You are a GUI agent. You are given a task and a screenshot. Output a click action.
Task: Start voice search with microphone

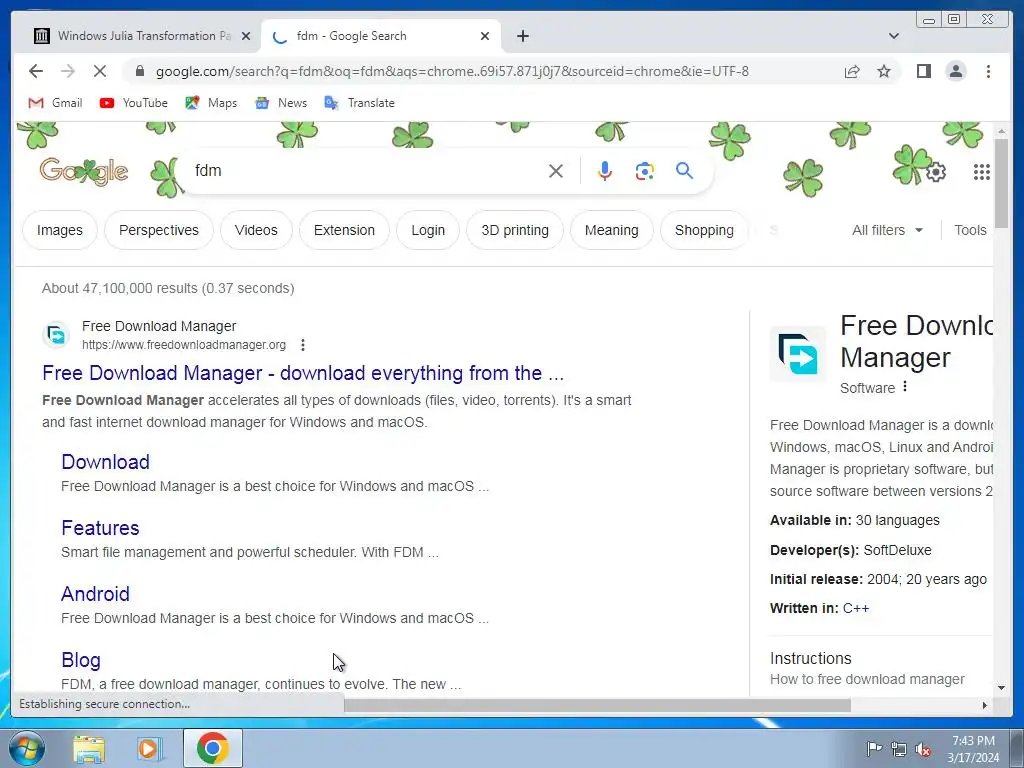[605, 171]
